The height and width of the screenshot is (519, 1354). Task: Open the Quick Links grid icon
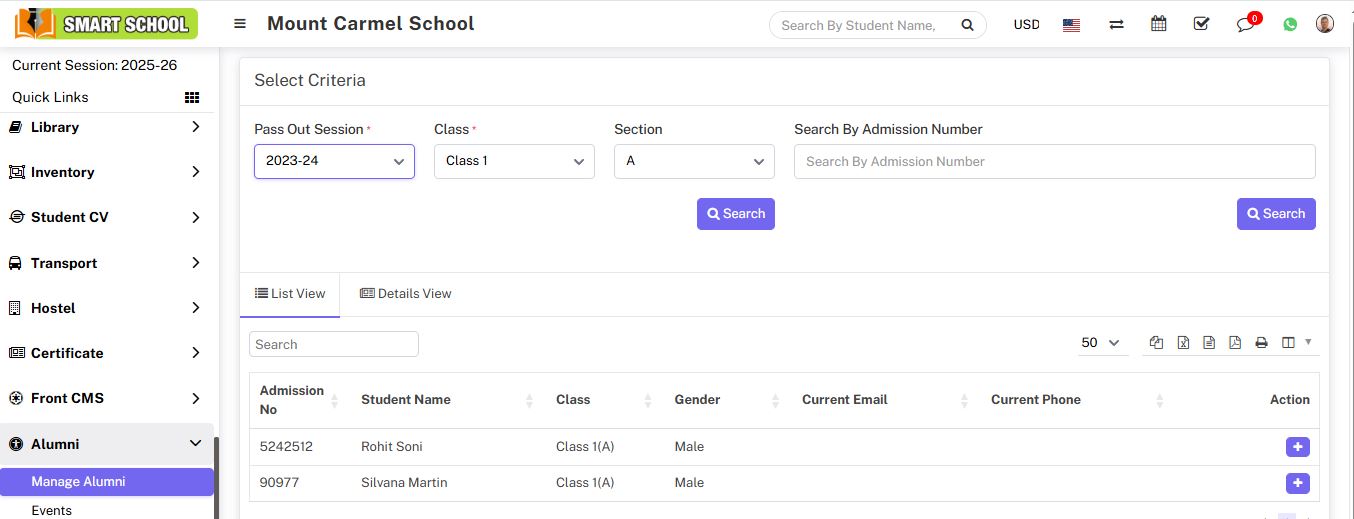[192, 97]
